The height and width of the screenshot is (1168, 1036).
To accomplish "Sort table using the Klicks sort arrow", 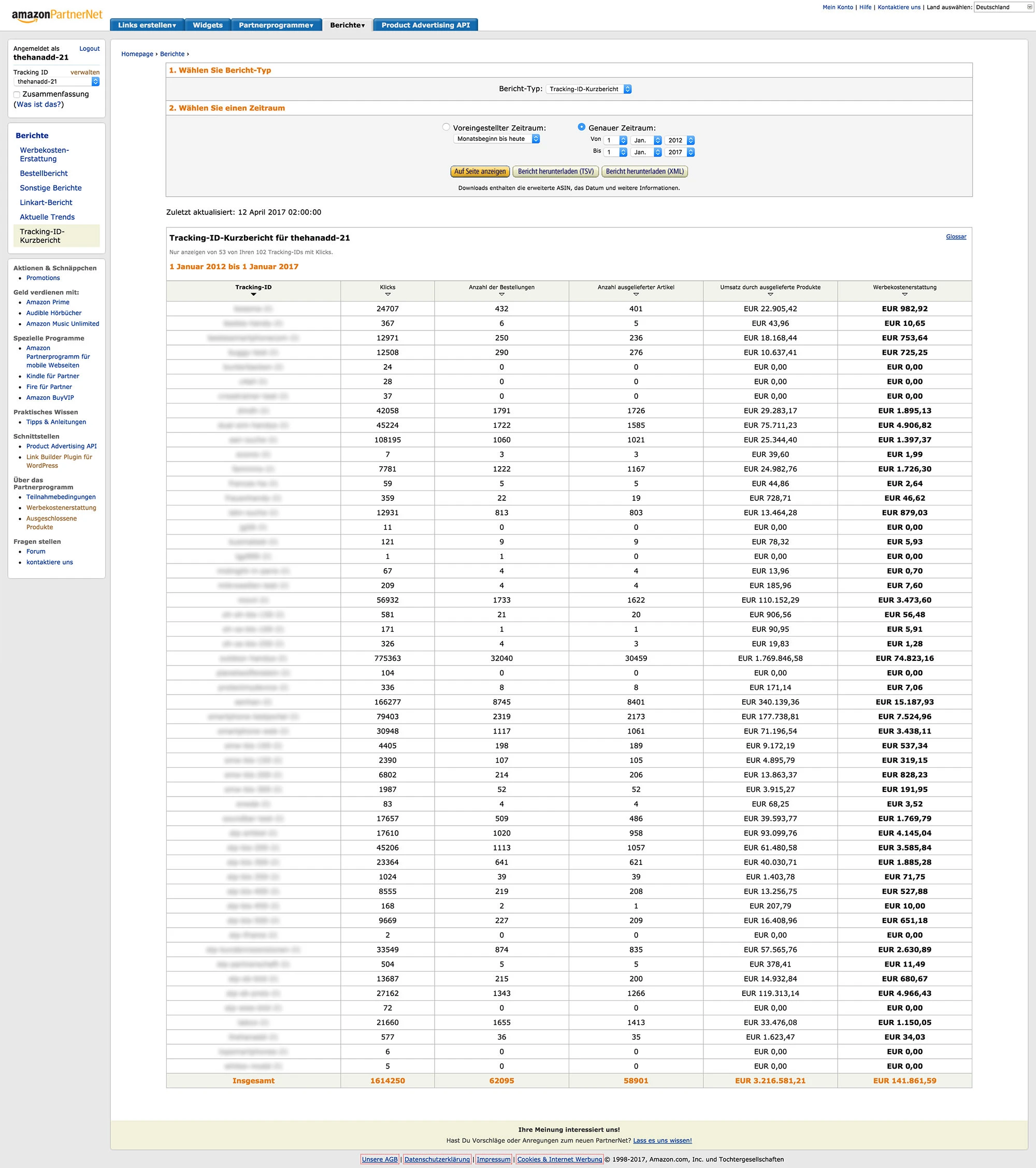I will tap(388, 295).
